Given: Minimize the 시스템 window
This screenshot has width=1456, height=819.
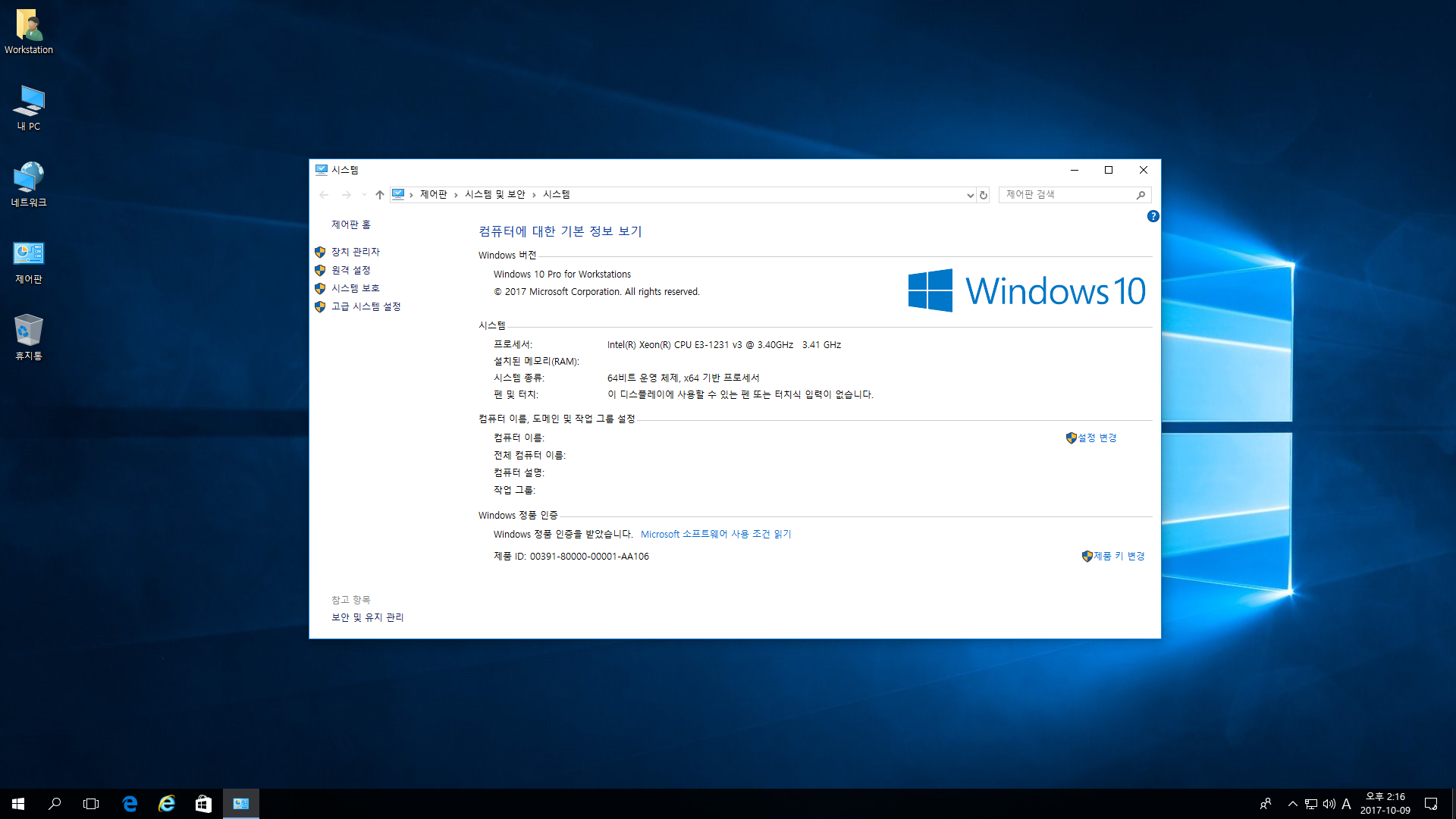Looking at the screenshot, I should click(1075, 170).
